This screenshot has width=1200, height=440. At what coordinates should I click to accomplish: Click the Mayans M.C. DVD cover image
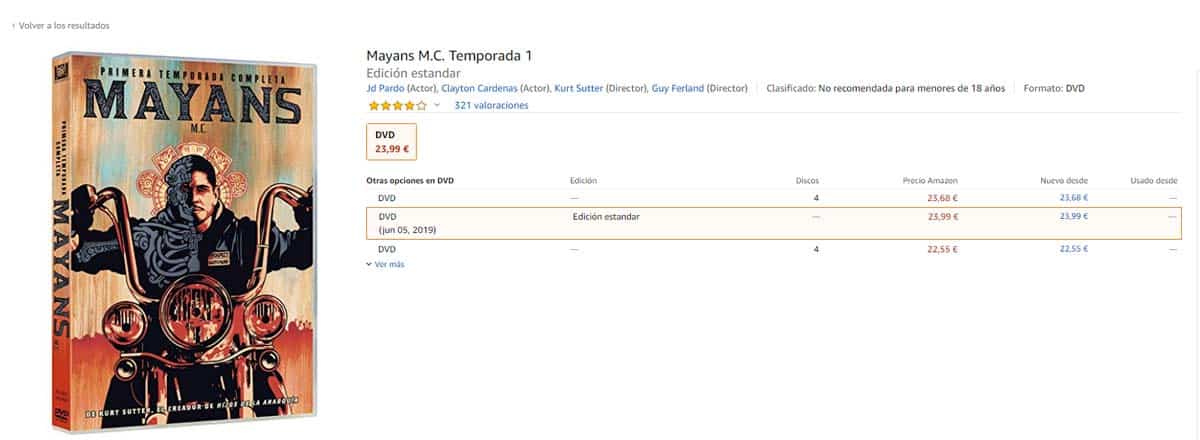click(x=187, y=245)
